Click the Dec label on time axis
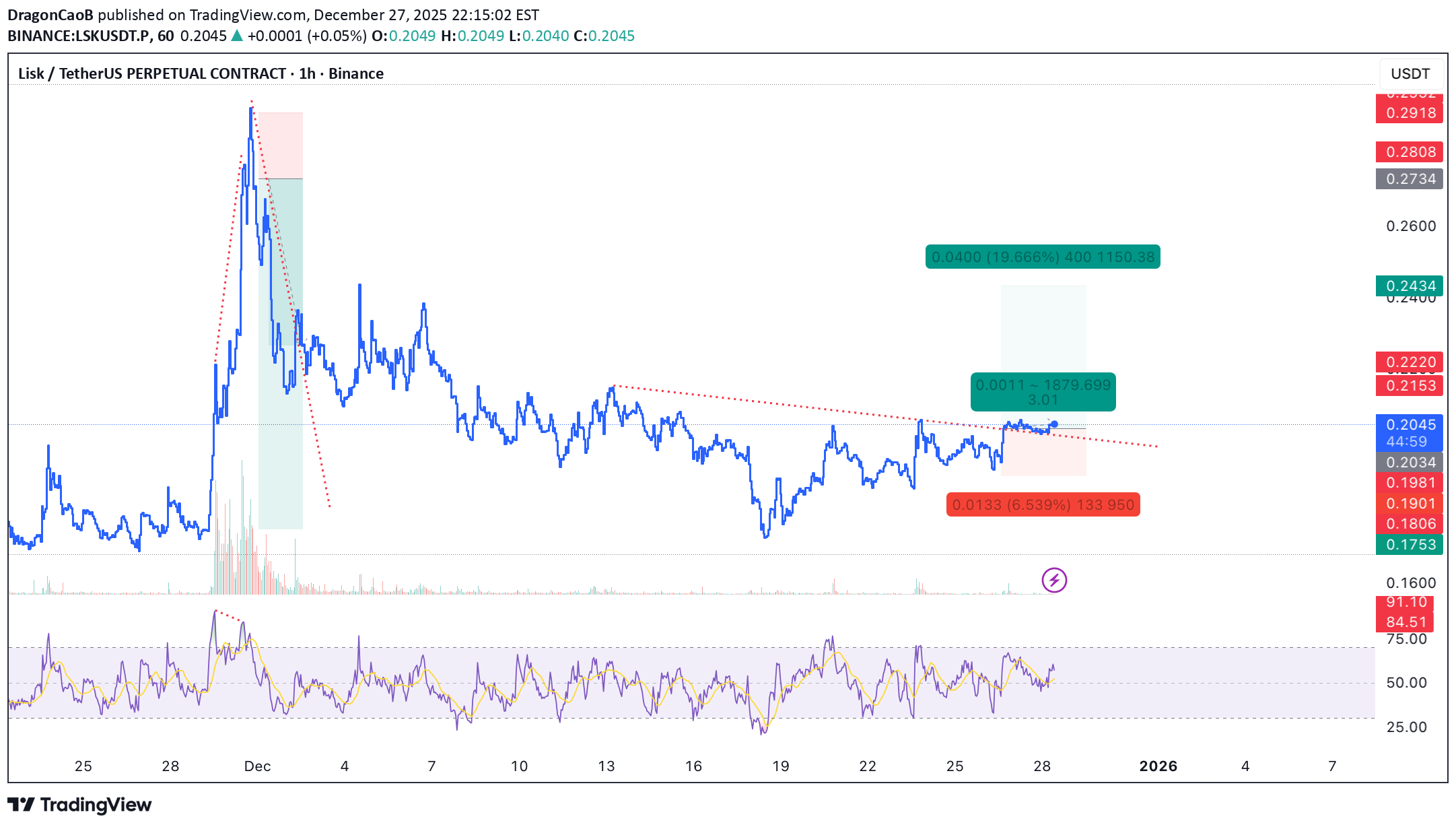Viewport: 1456px width, 827px height. coord(257,766)
